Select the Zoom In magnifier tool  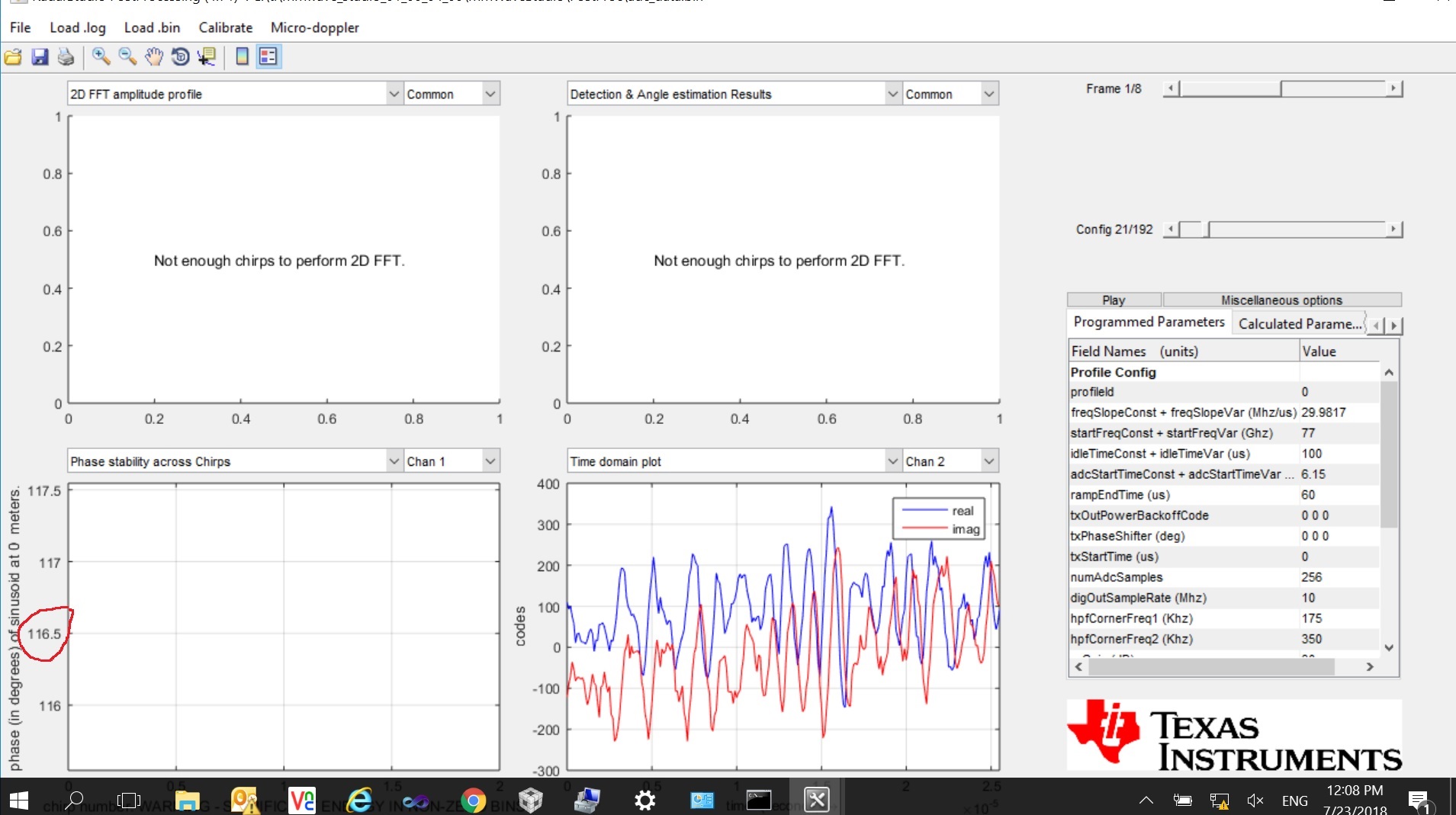click(x=101, y=56)
